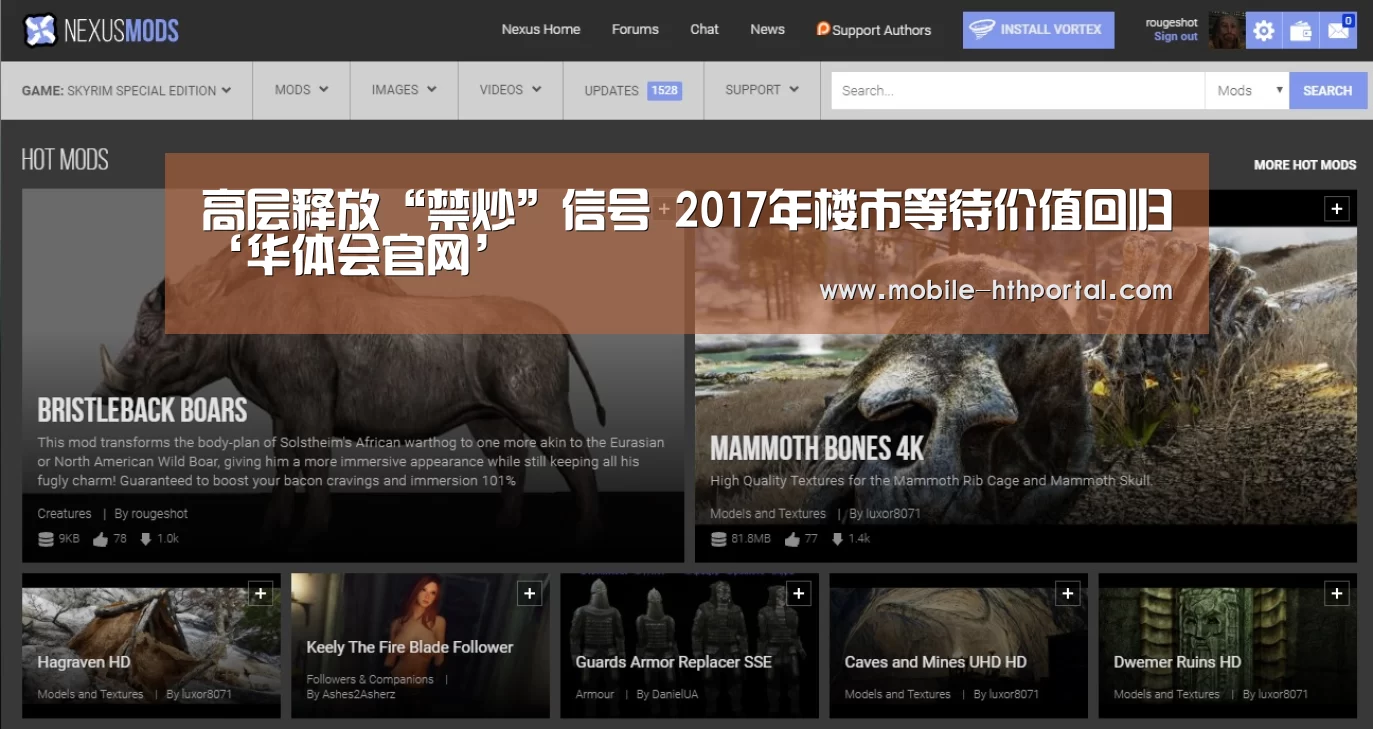Viewport: 1373px width, 729px height.
Task: Expand the Mods navigation dropdown
Action: pos(302,90)
